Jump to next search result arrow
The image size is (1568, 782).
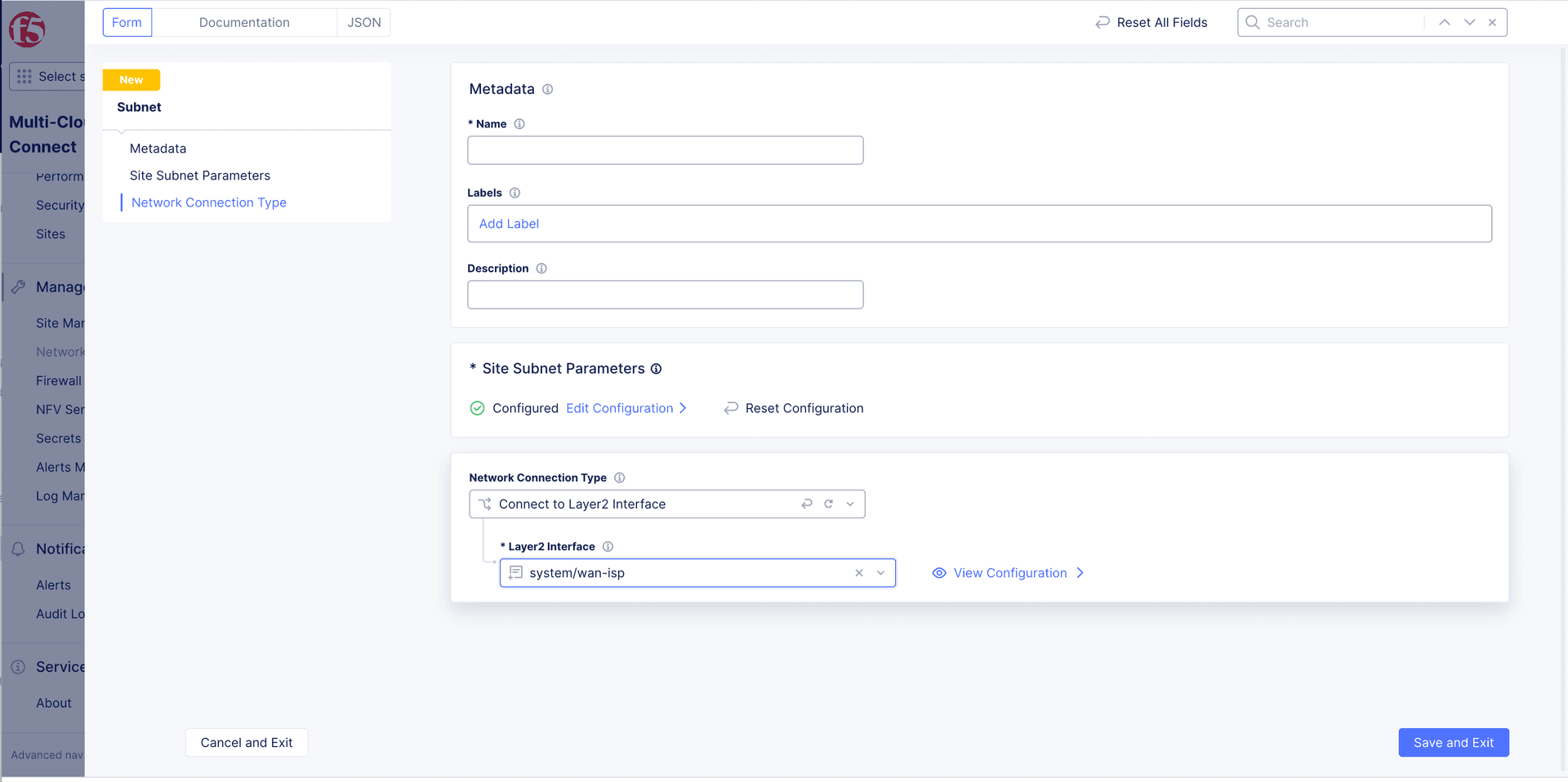[1469, 23]
